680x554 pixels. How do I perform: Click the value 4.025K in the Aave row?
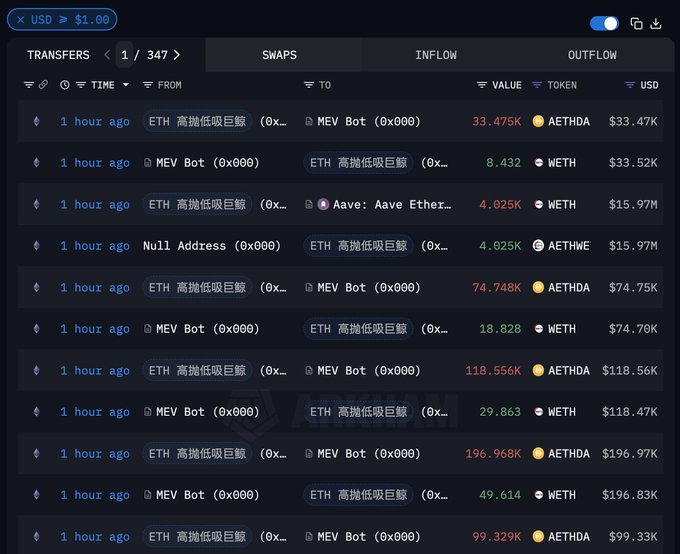500,204
